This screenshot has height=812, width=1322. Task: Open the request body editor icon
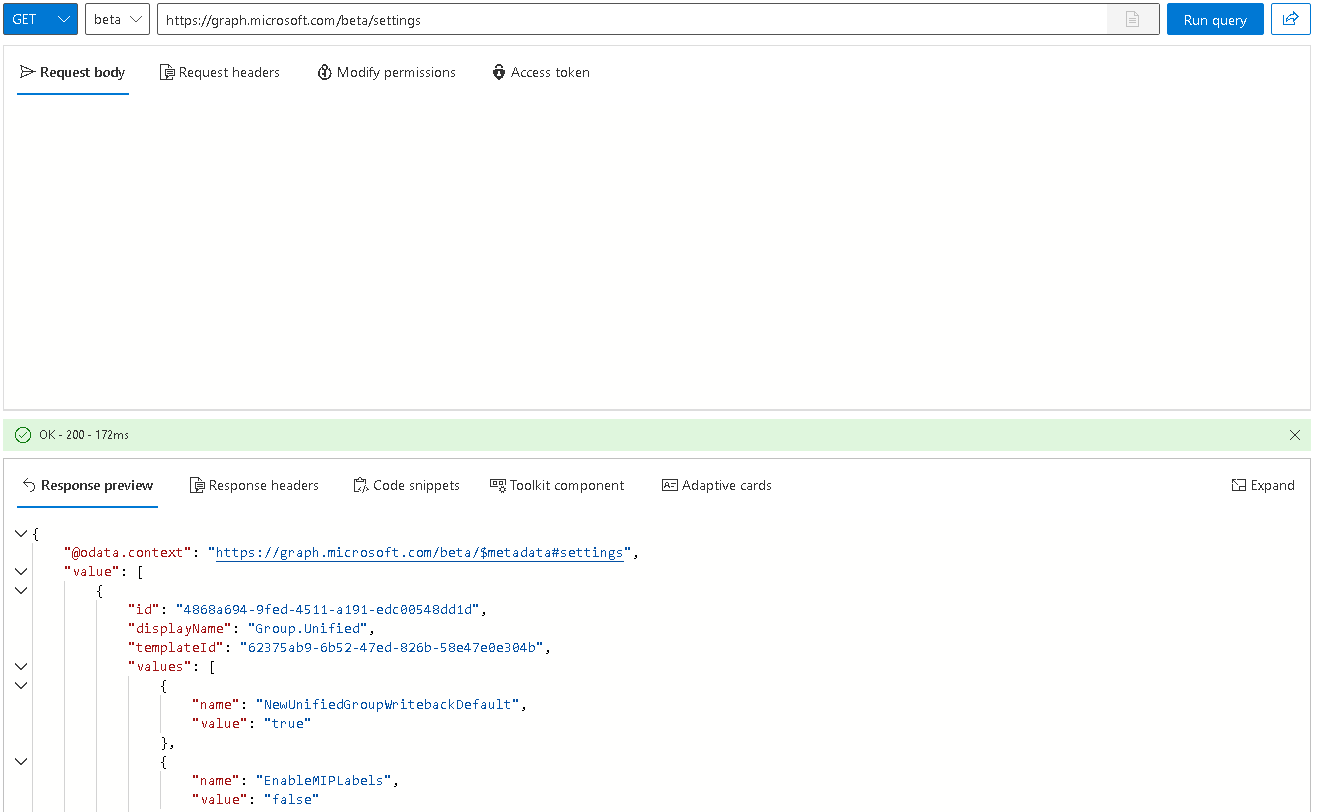28,72
